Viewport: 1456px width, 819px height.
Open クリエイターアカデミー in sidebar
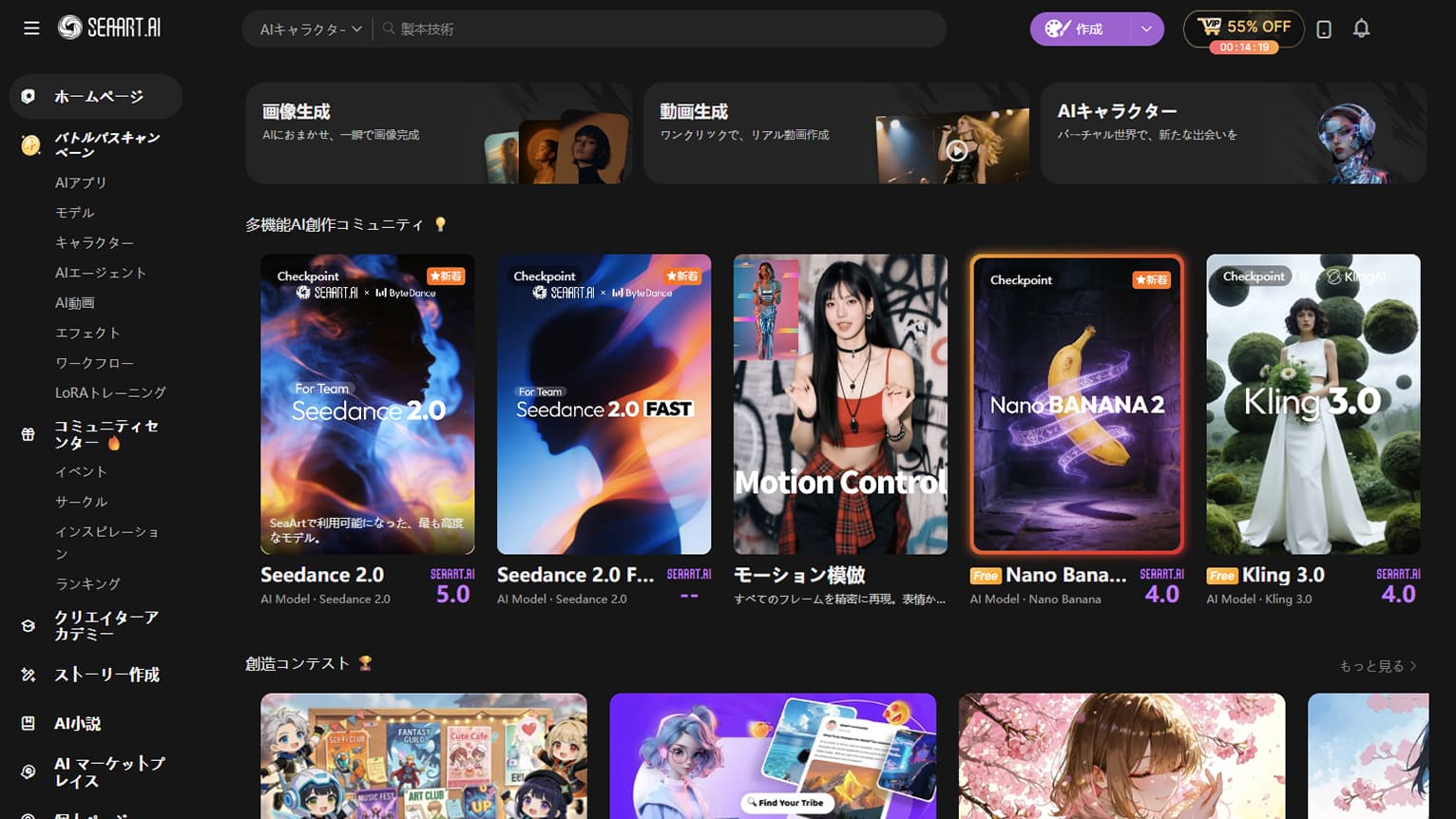click(106, 625)
